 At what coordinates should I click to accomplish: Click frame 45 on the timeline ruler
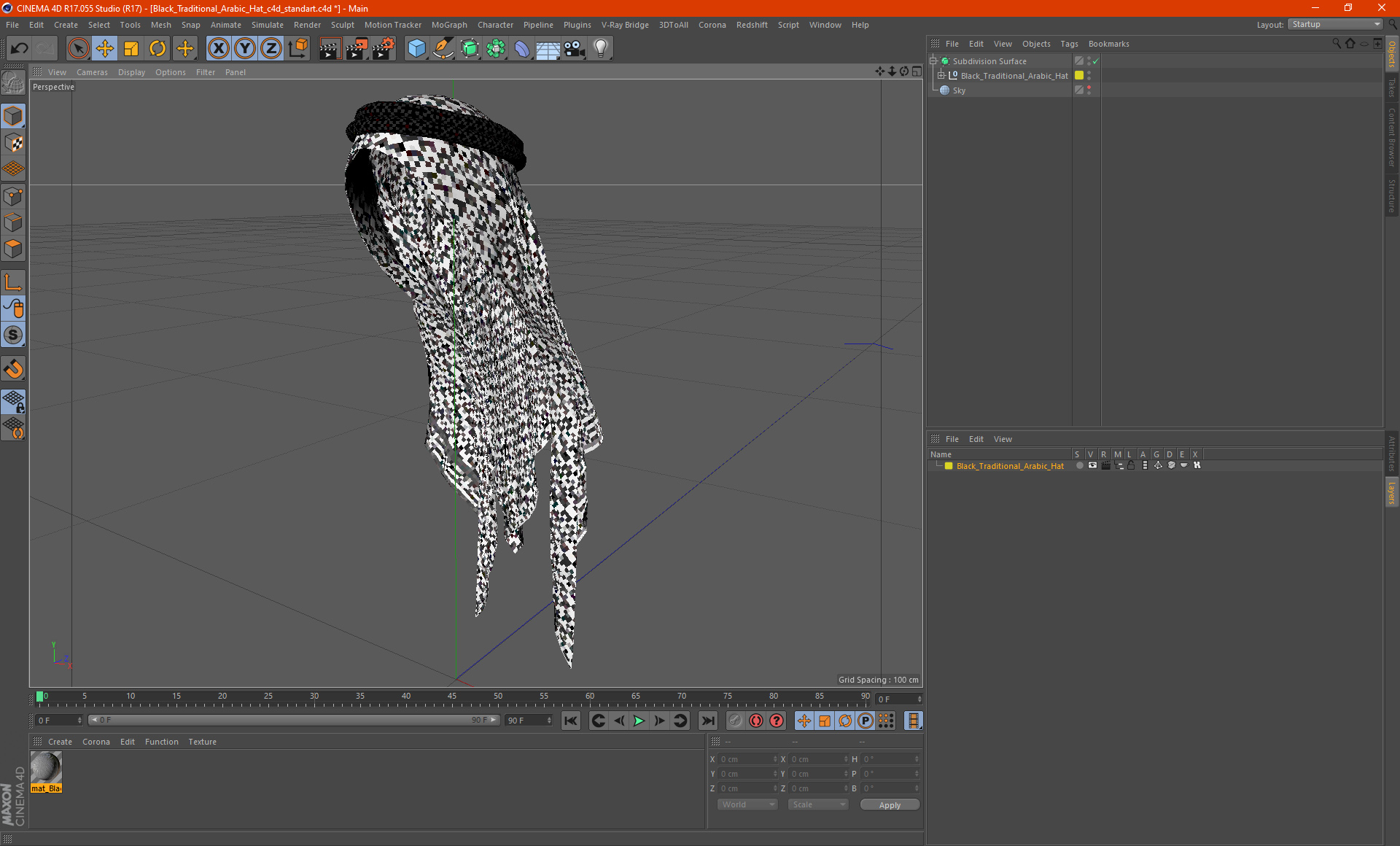click(452, 698)
